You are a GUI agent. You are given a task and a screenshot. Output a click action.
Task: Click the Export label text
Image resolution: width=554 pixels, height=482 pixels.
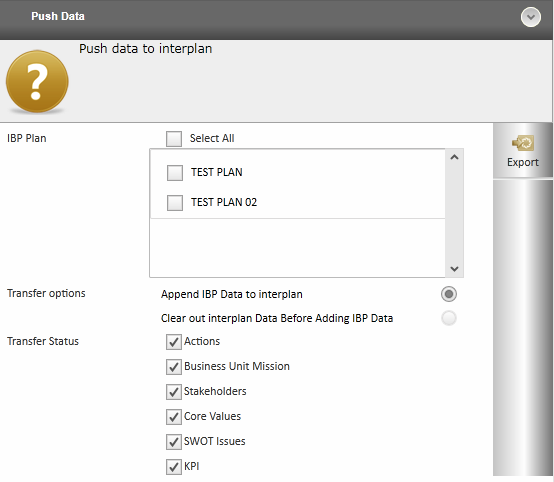(x=523, y=162)
